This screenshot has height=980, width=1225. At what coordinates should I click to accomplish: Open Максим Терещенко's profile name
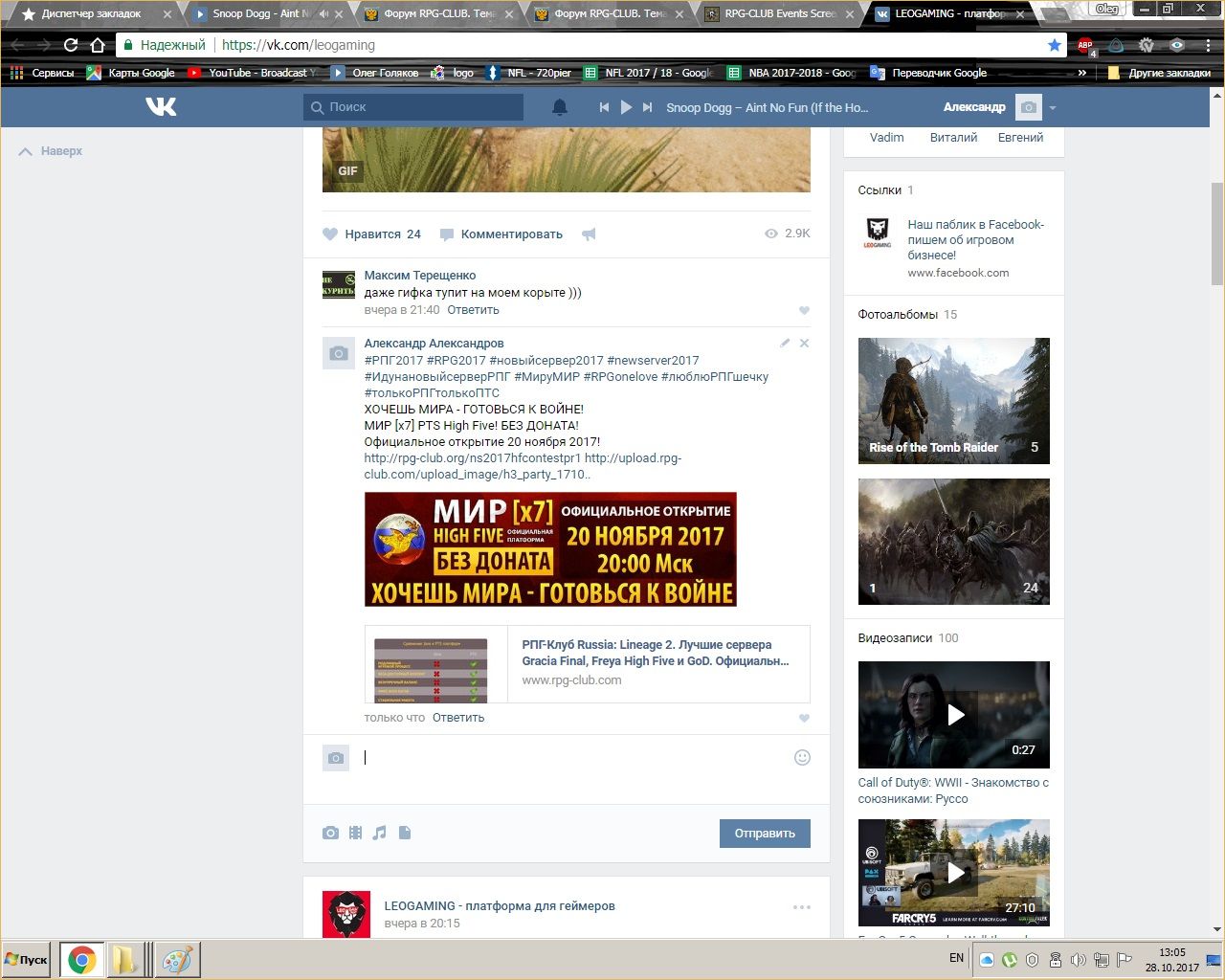[x=420, y=276]
